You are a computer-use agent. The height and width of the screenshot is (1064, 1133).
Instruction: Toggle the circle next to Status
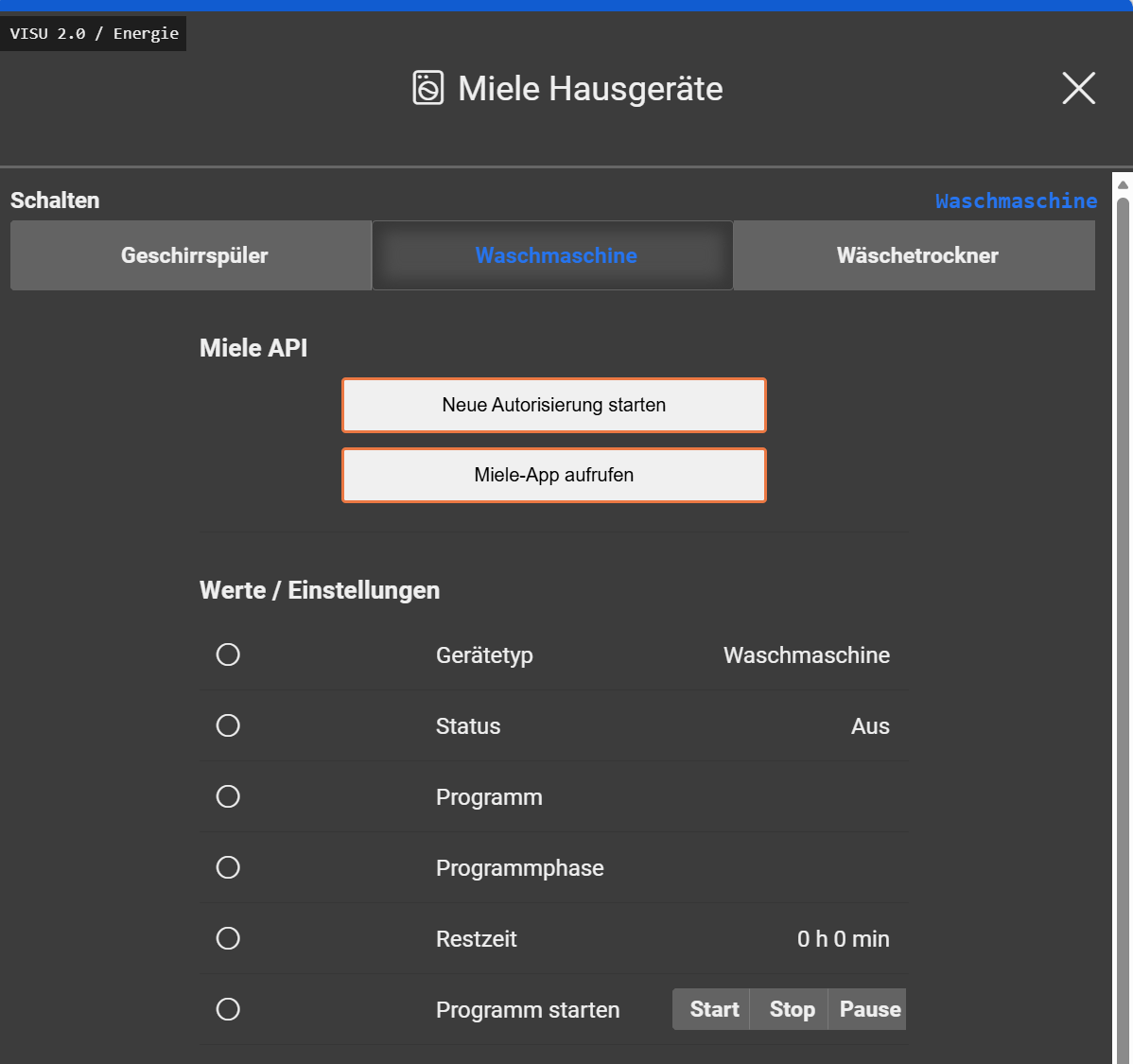tap(228, 725)
